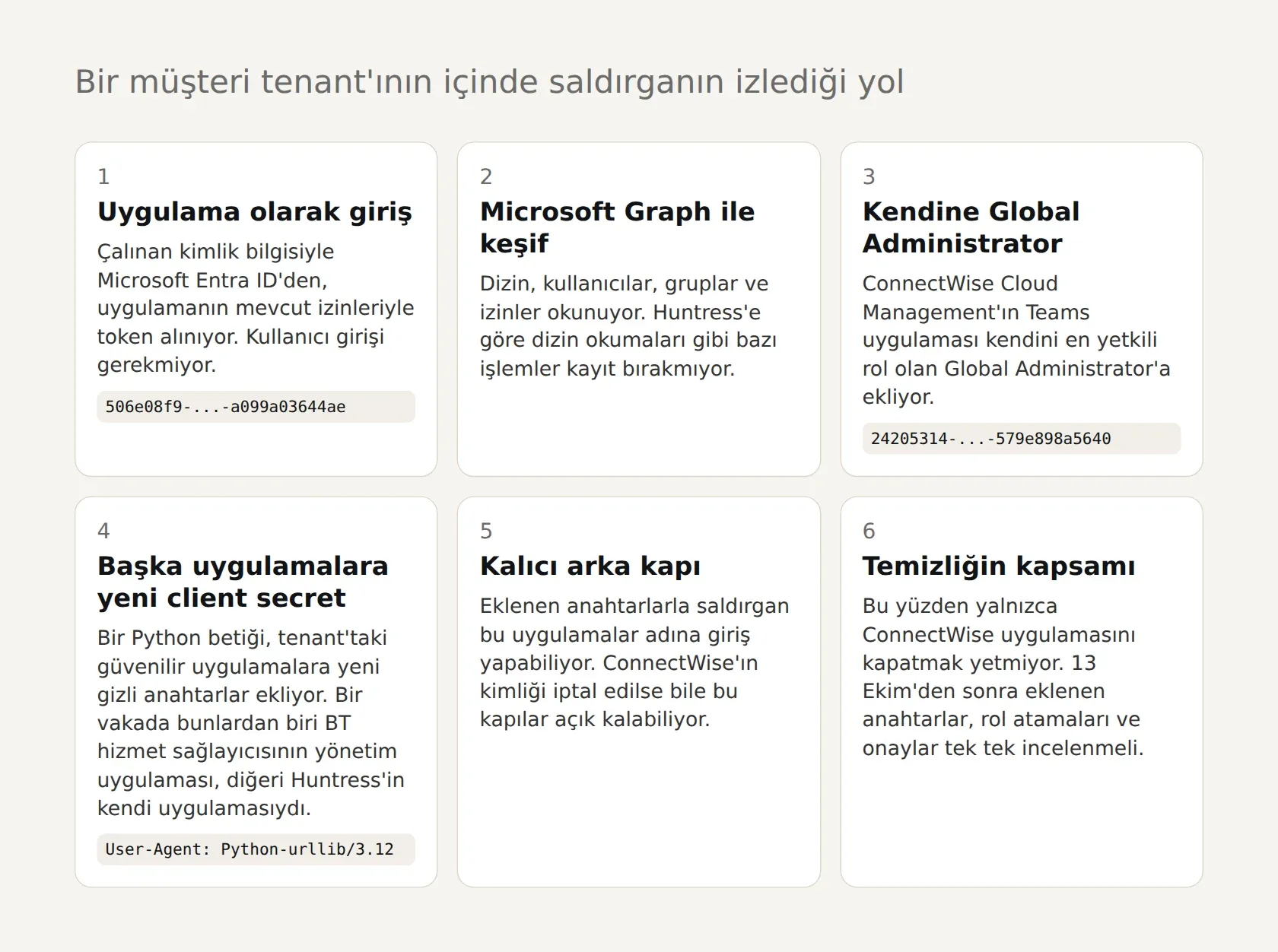Click the code chip 506e08f9-...-a099a03644ae
1278x952 pixels.
[x=256, y=407]
